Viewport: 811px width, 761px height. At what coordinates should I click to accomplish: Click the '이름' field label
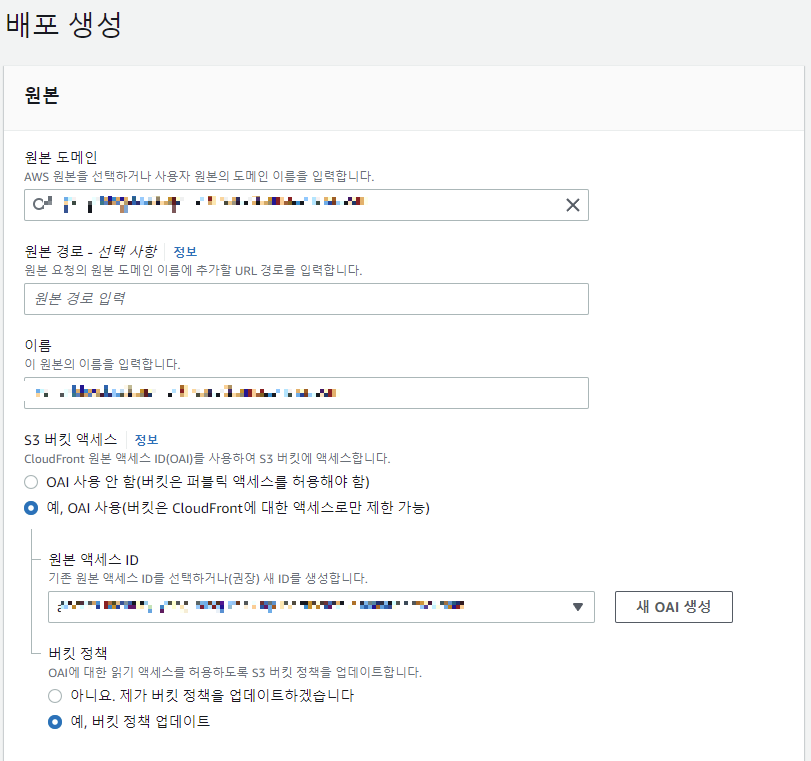pyautogui.click(x=38, y=345)
